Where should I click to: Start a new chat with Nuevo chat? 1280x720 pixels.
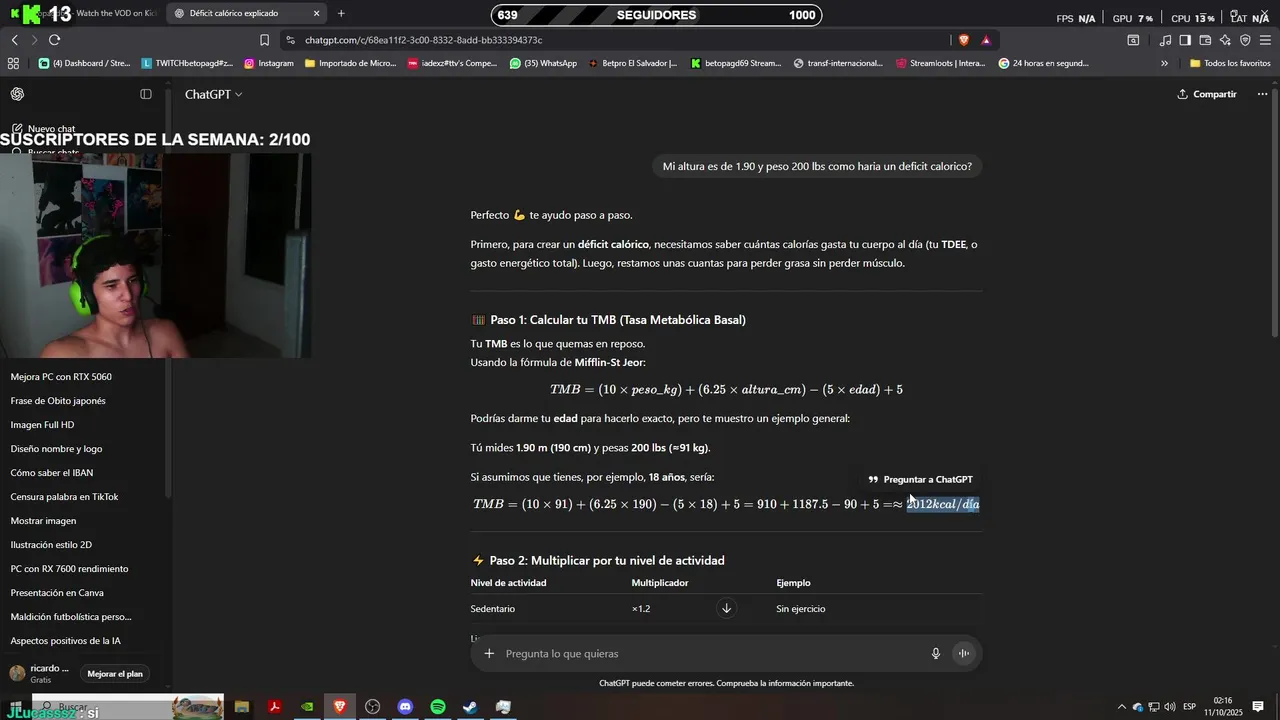[45, 129]
